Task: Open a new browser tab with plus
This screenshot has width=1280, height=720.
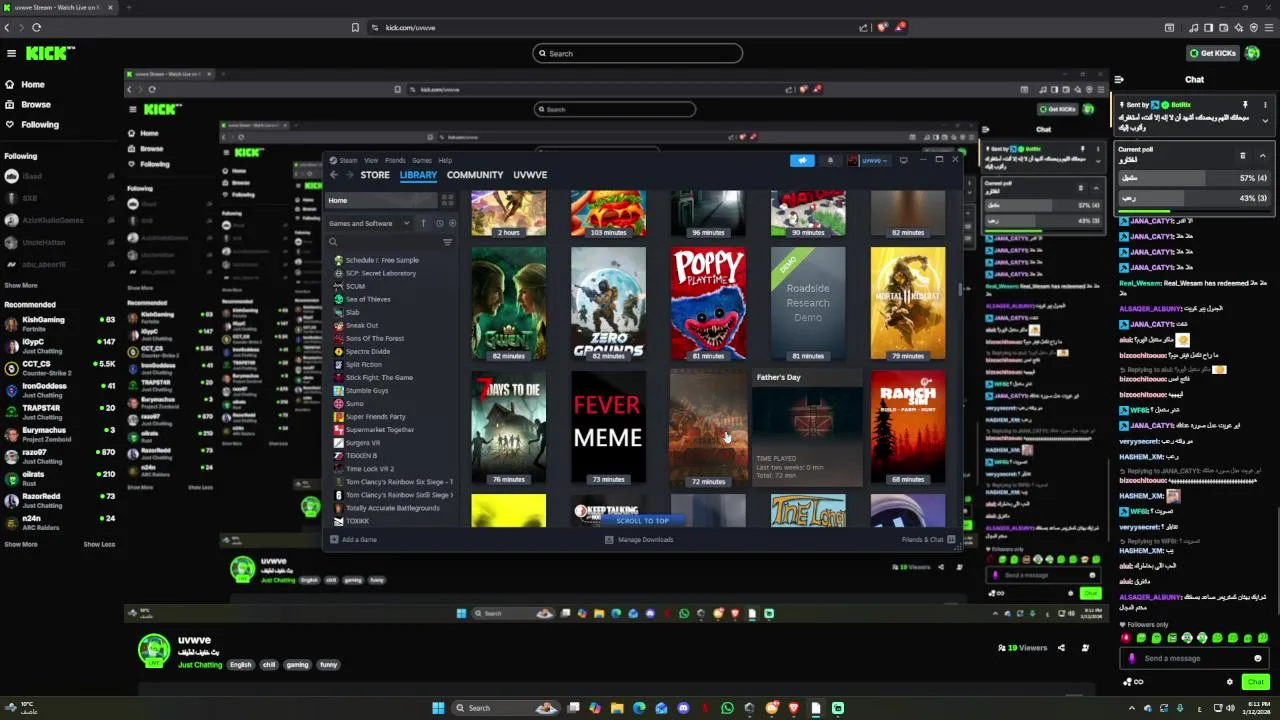Action: pyautogui.click(x=128, y=7)
